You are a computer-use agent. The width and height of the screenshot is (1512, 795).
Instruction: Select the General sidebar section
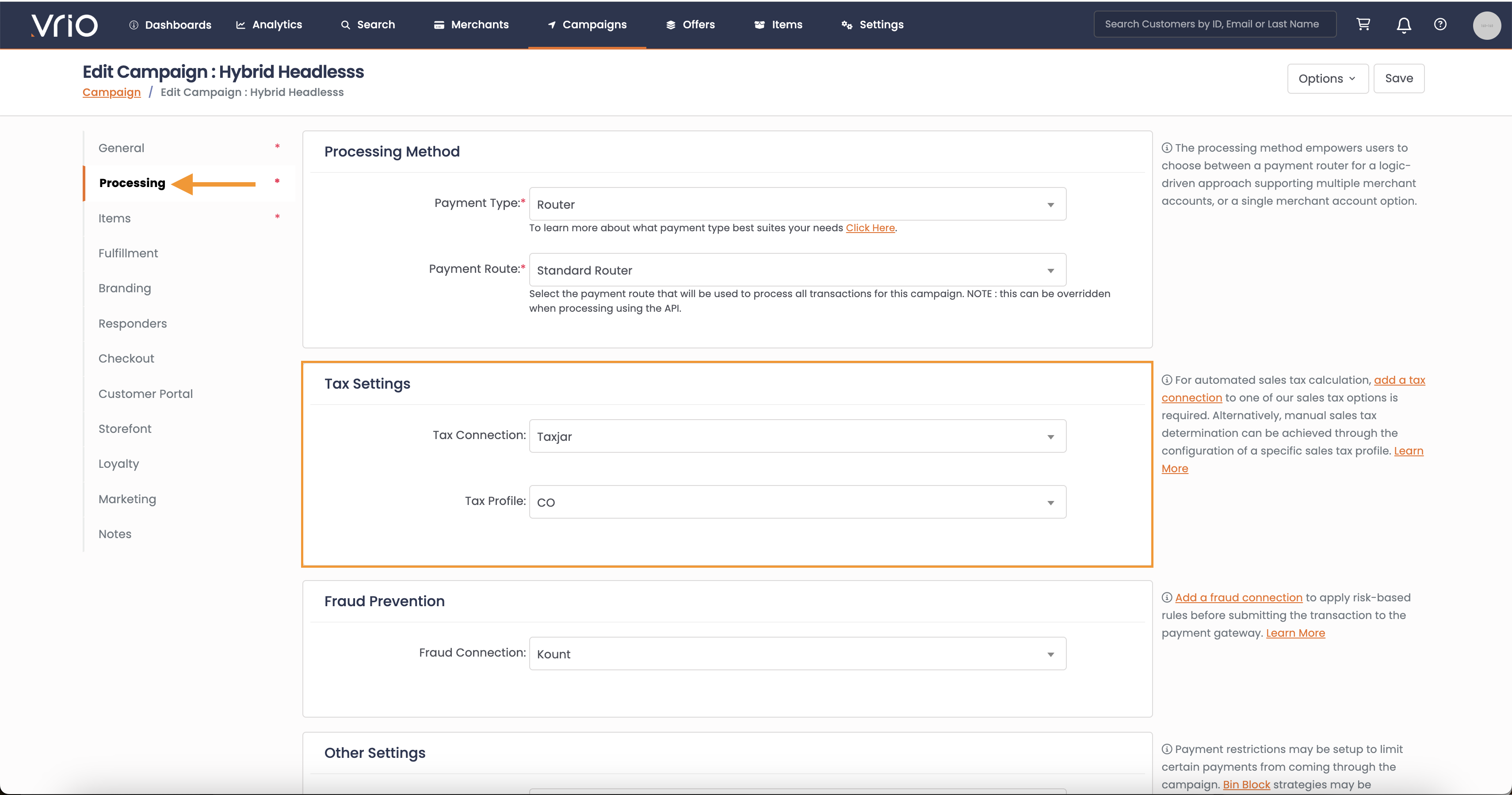coord(188,148)
